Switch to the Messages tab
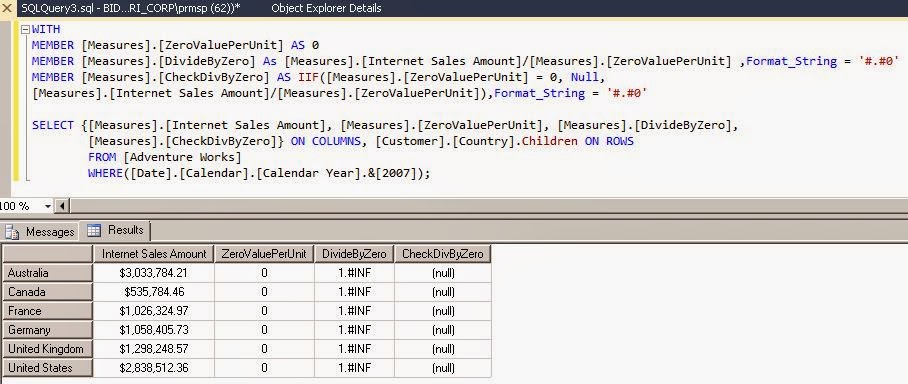The width and height of the screenshot is (908, 384). click(x=40, y=232)
